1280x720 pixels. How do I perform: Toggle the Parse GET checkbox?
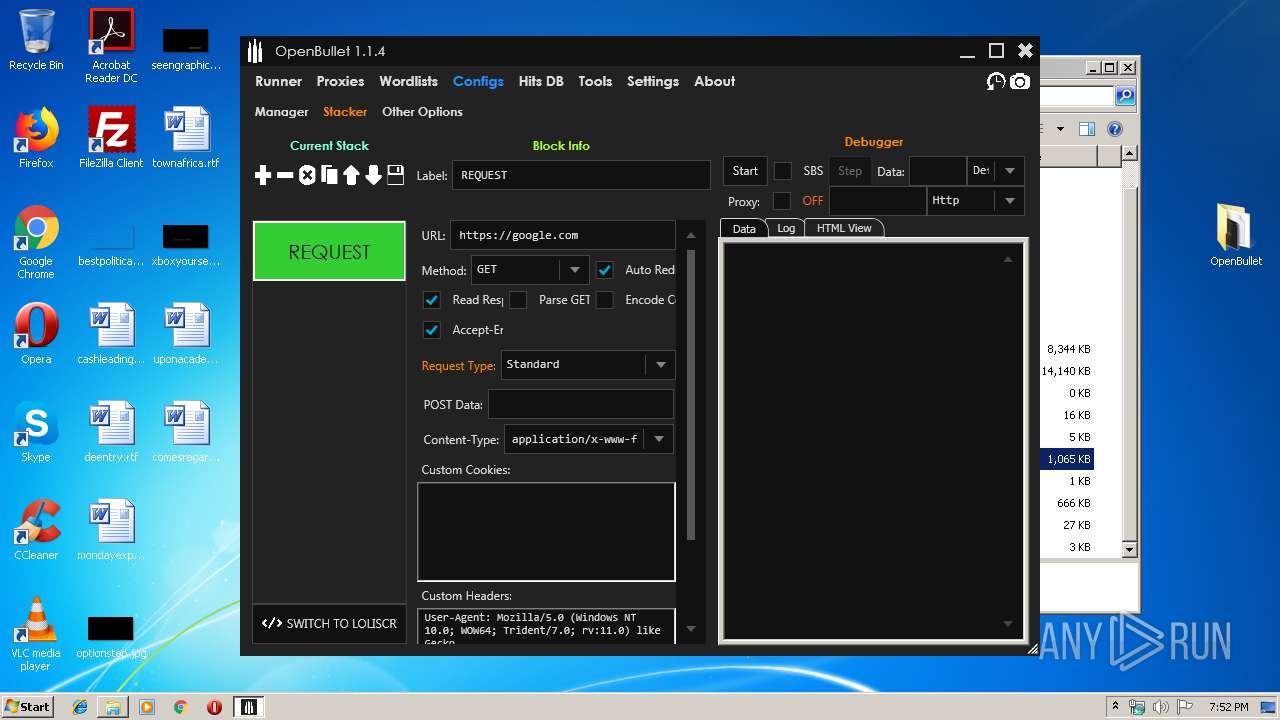coord(518,300)
